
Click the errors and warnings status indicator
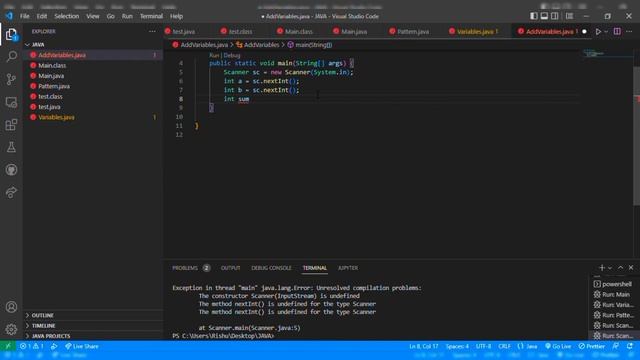[x=32, y=346]
